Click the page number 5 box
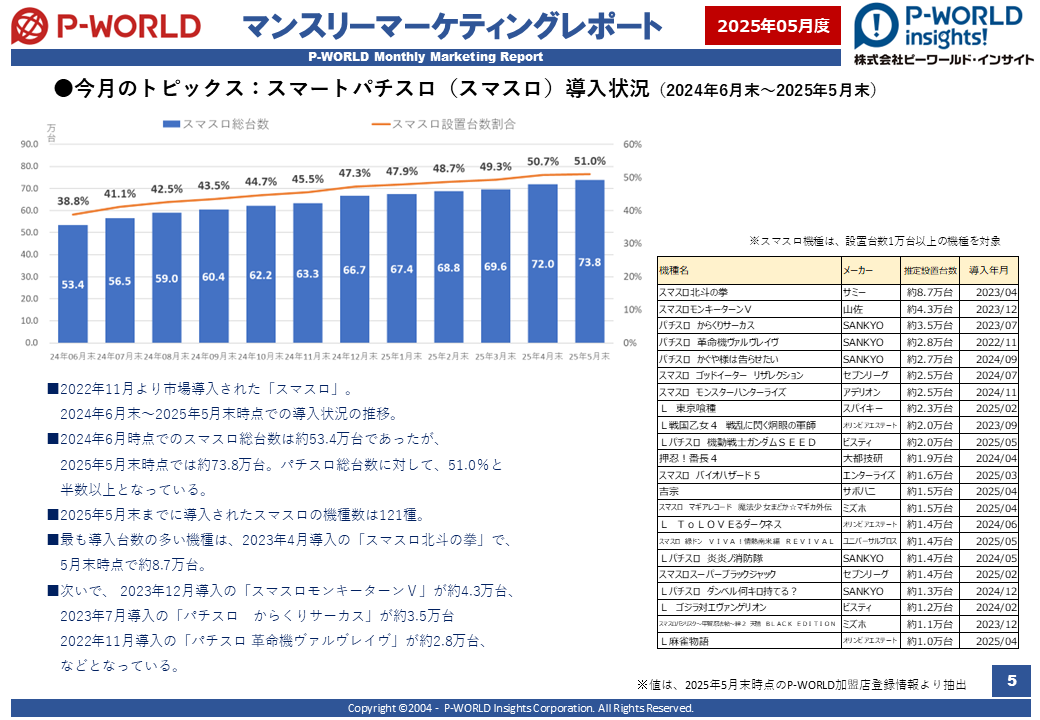This screenshot has width=1040, height=720. [1011, 680]
